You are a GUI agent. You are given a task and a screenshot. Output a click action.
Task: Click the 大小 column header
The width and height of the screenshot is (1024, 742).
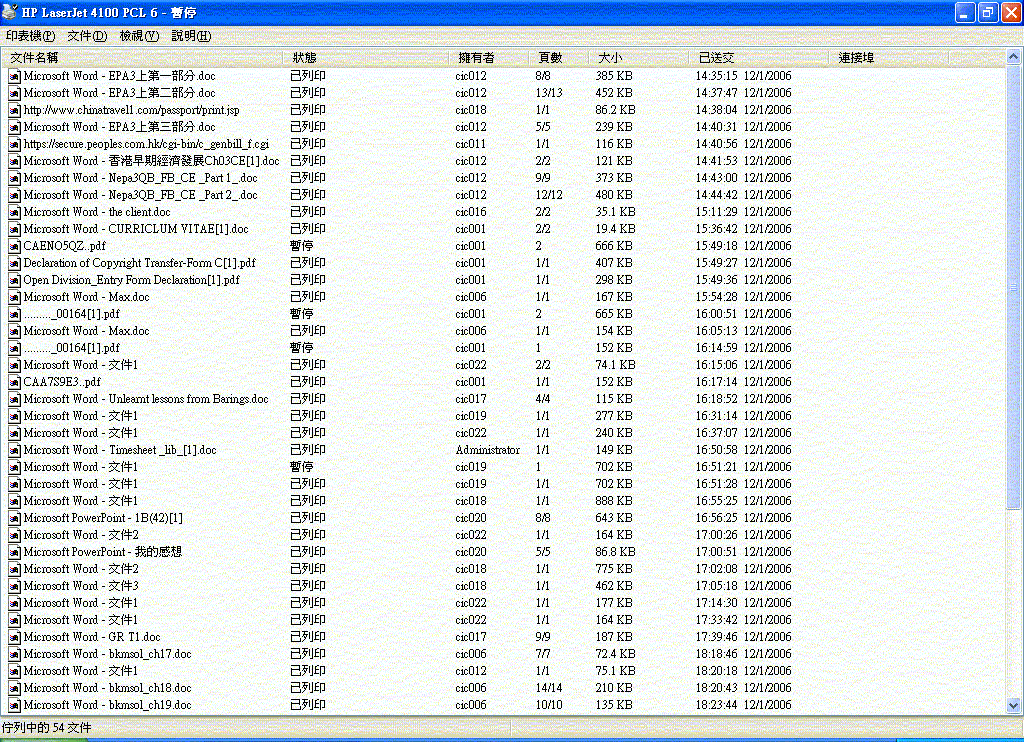coord(639,57)
